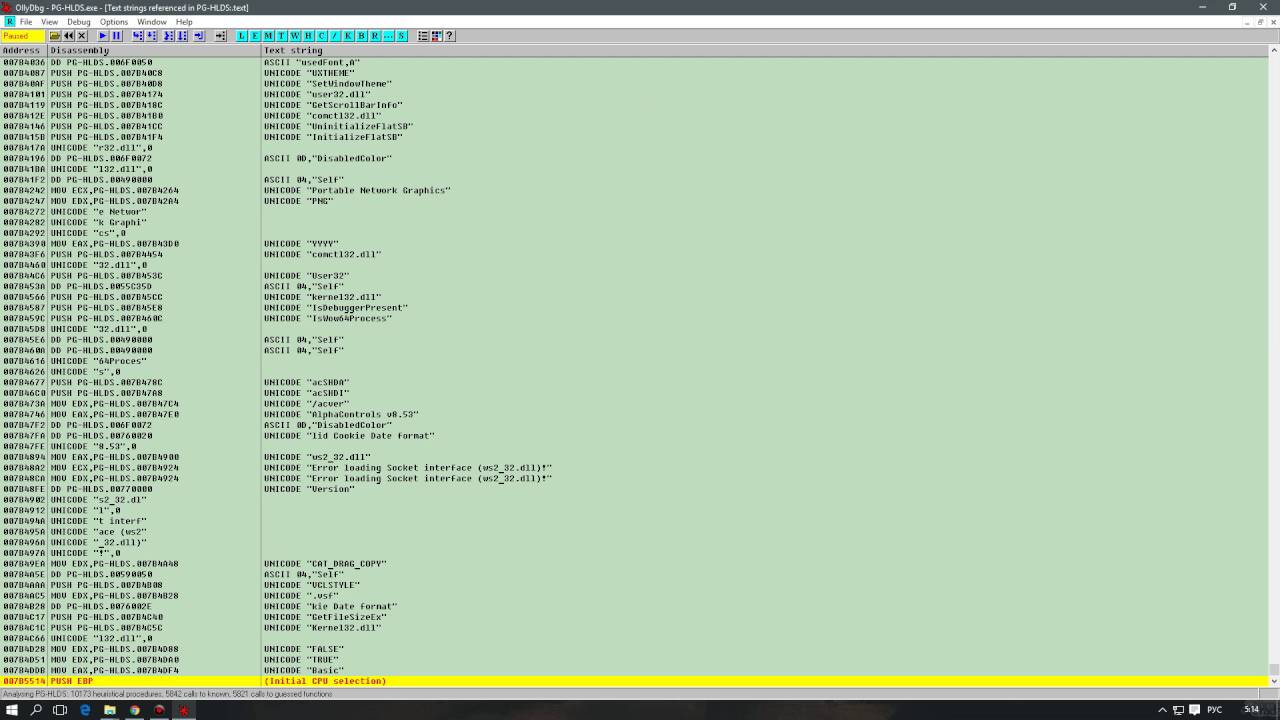Click the Windows Start button

click(x=12, y=710)
